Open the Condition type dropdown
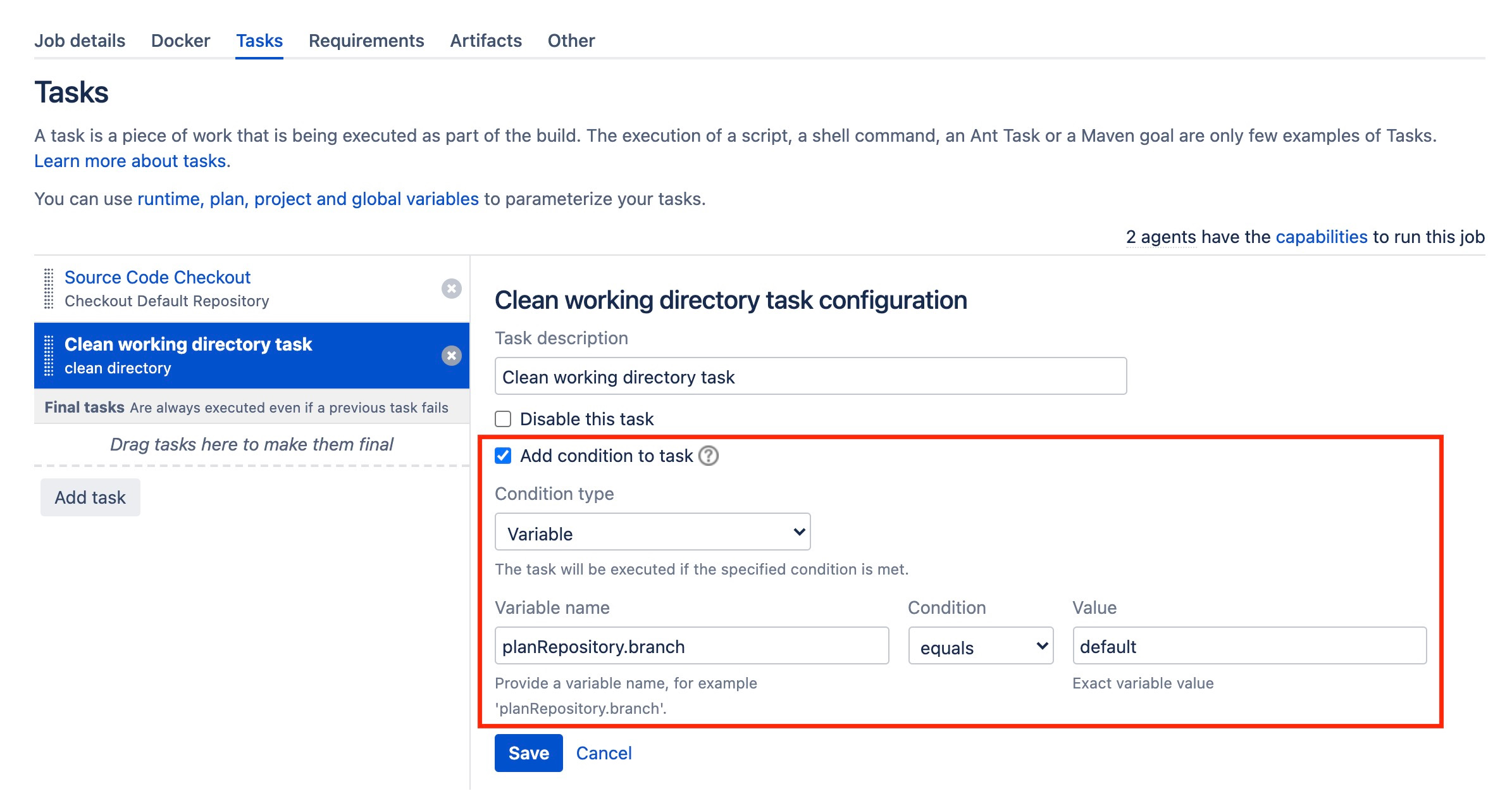Image resolution: width=1512 pixels, height=791 pixels. pyautogui.click(x=652, y=532)
